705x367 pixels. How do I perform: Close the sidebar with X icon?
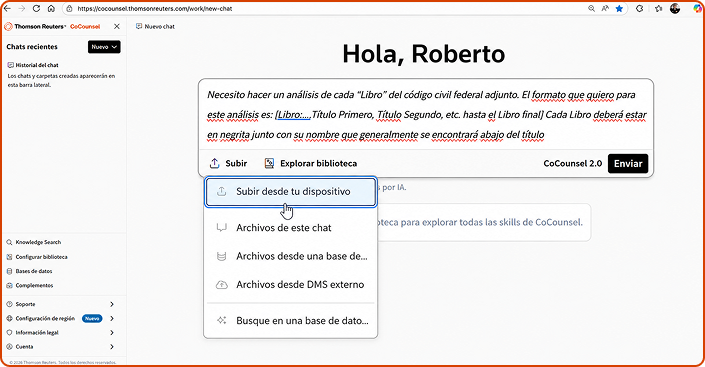click(117, 27)
